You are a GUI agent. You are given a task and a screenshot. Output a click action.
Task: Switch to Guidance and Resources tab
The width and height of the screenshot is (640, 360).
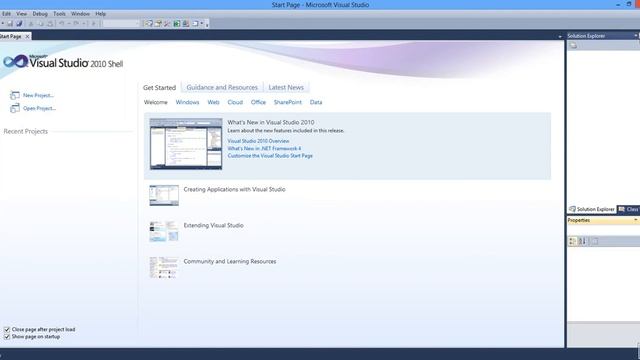click(222, 87)
